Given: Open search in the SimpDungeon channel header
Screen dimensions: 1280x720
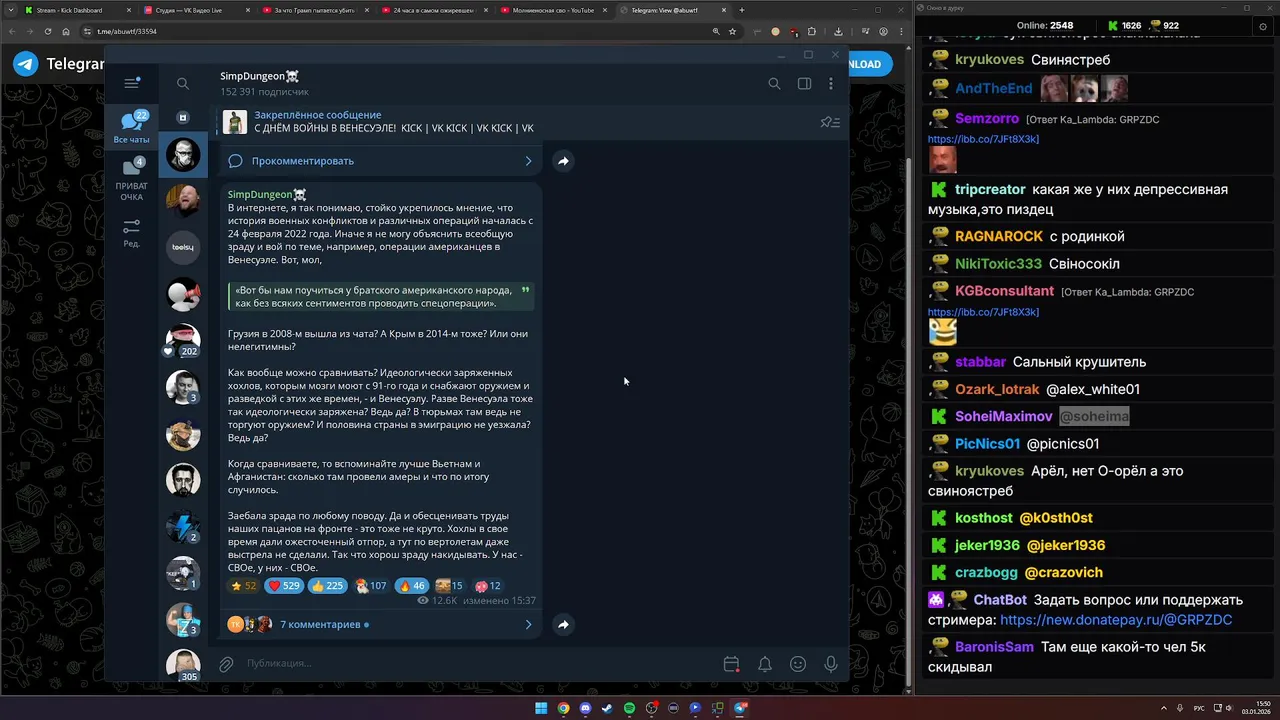Looking at the screenshot, I should 774,84.
